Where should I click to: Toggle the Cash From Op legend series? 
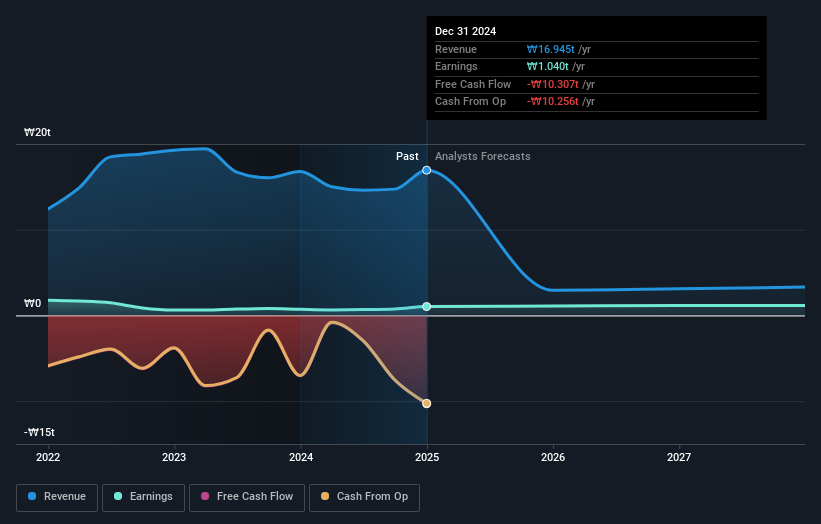(x=364, y=497)
